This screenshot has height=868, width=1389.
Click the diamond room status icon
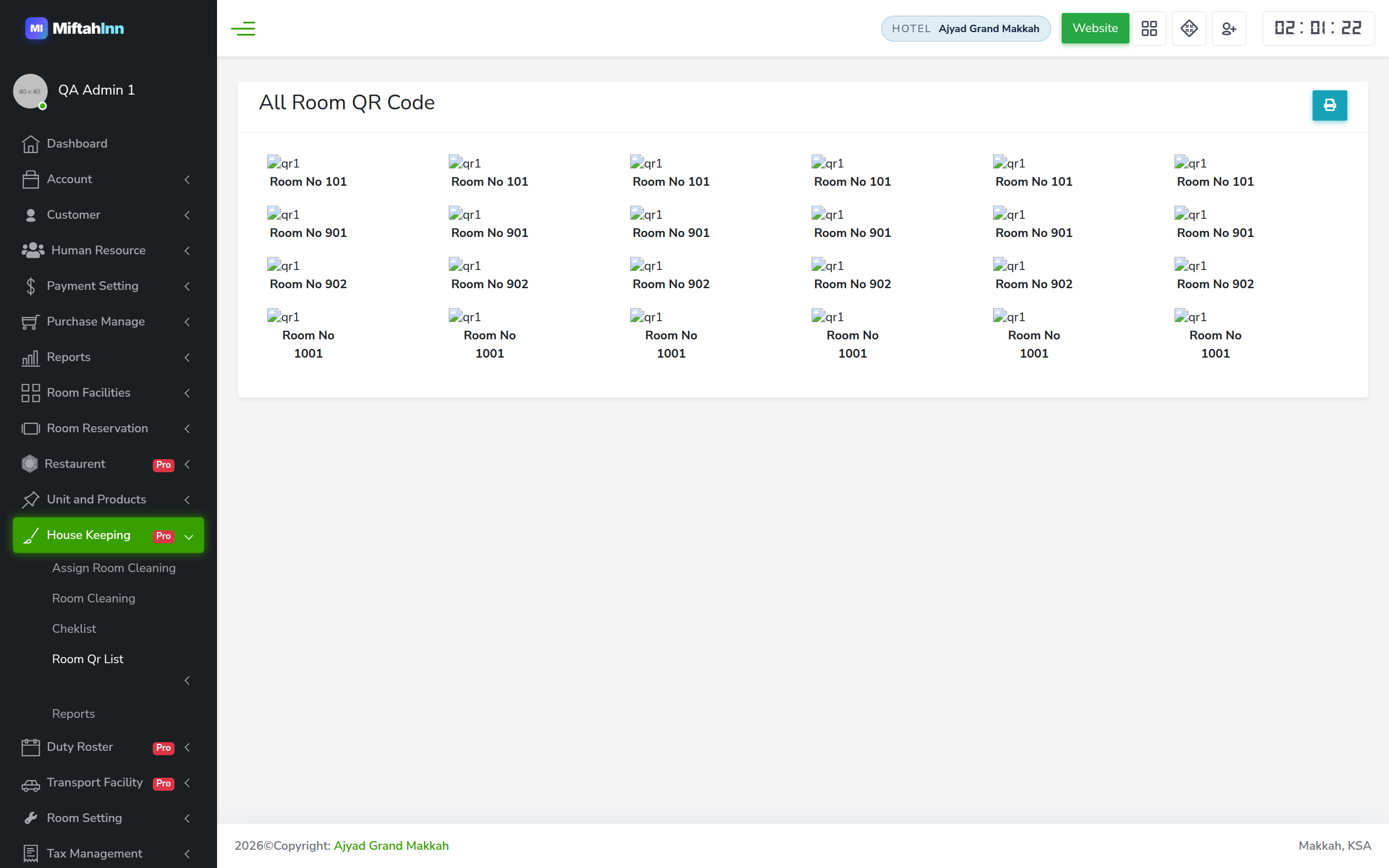pos(1189,28)
